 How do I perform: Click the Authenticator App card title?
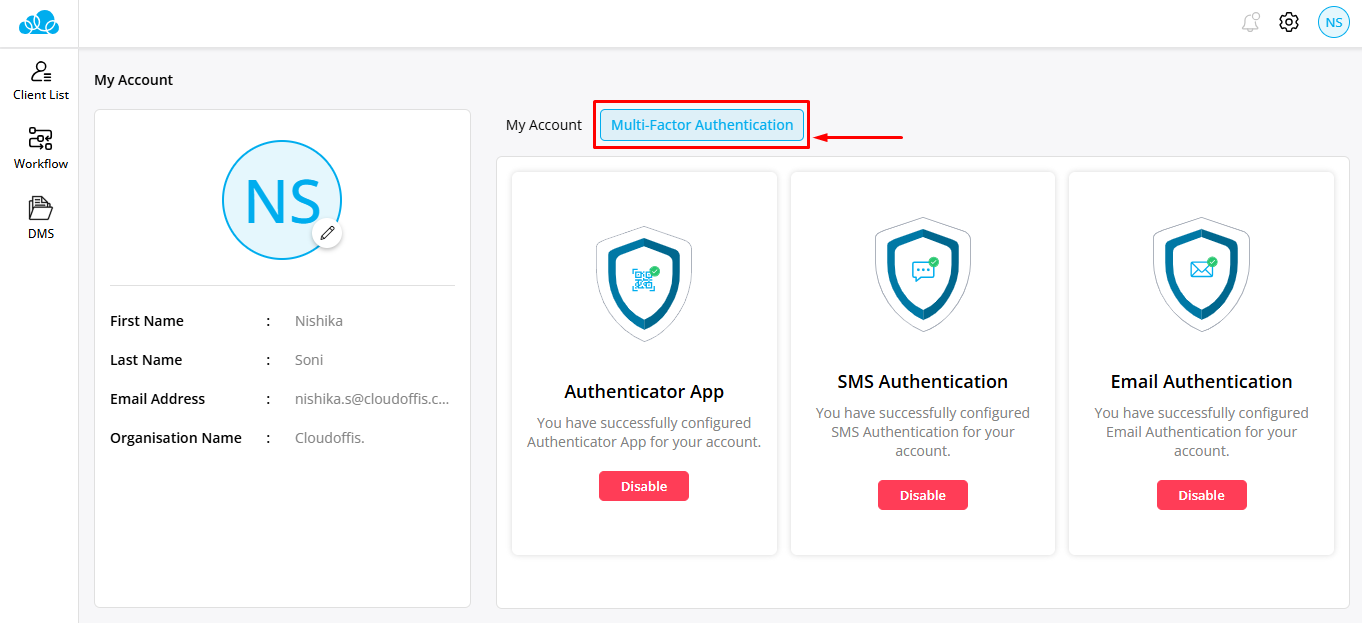(644, 391)
